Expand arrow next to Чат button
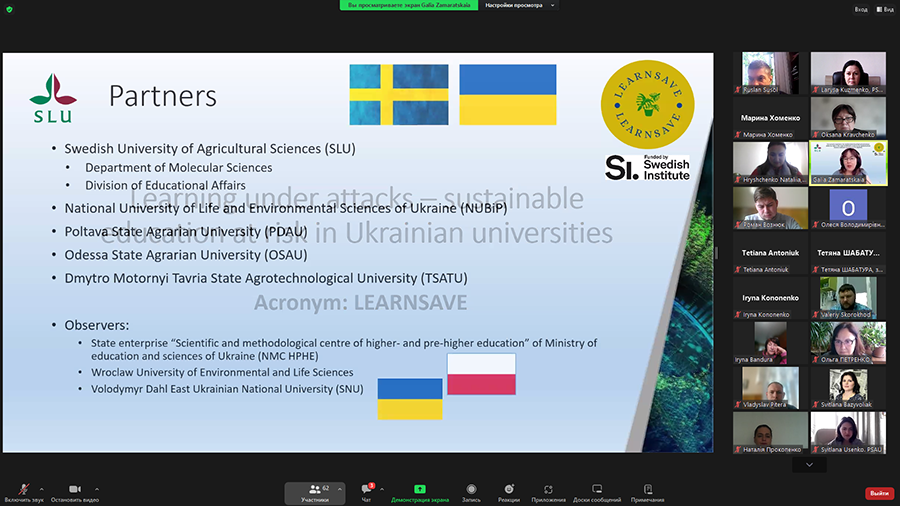The height and width of the screenshot is (506, 900). [x=382, y=489]
